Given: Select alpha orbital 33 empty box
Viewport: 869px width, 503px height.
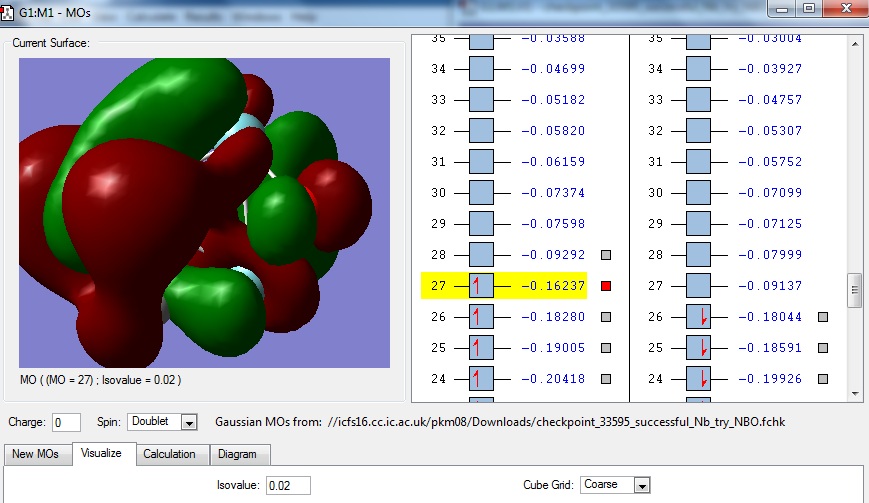Looking at the screenshot, I should pyautogui.click(x=481, y=100).
